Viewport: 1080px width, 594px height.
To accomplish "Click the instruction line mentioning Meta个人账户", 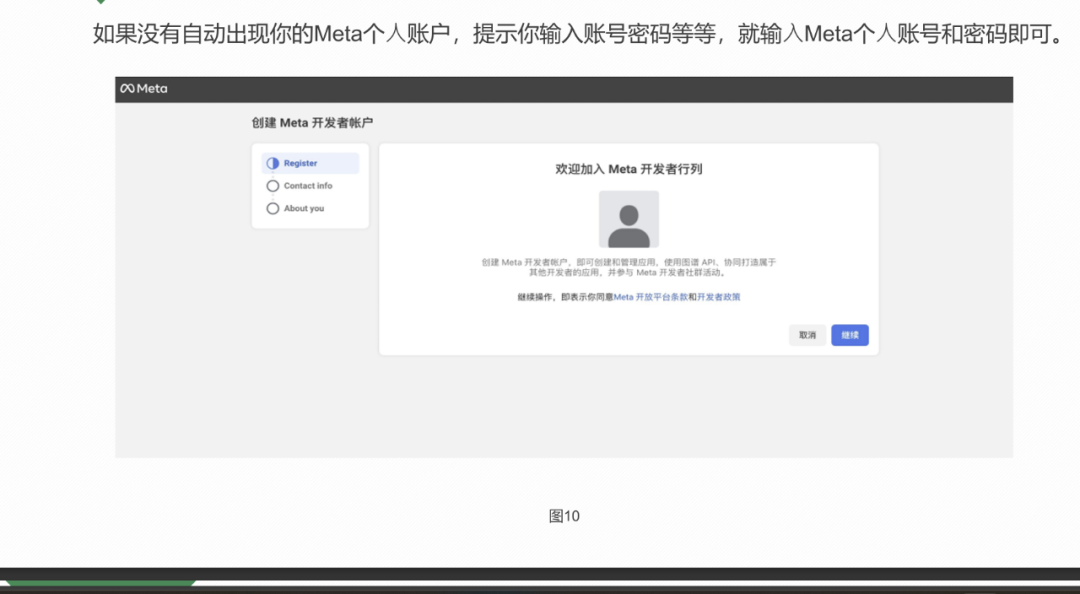I will click(x=579, y=33).
